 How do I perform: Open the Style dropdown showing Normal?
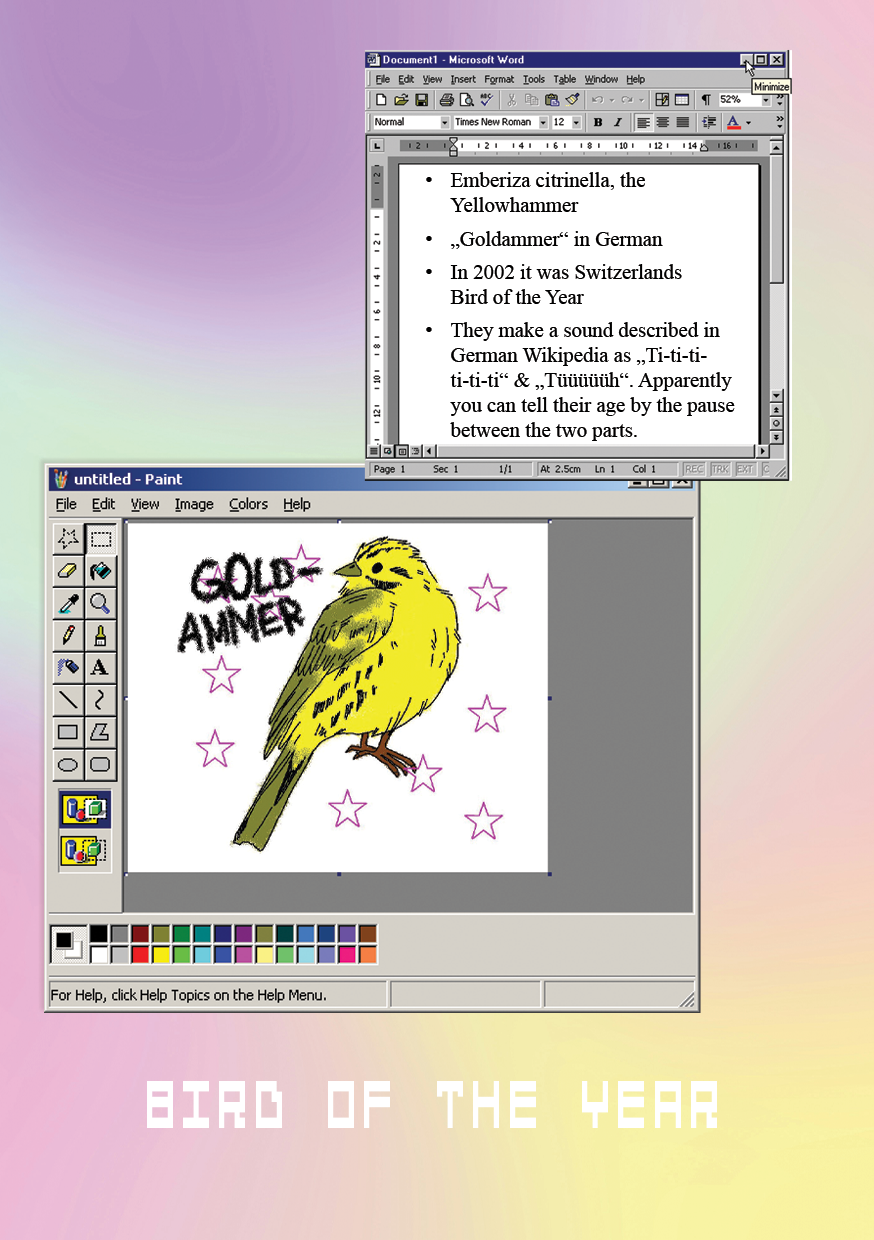pos(445,122)
